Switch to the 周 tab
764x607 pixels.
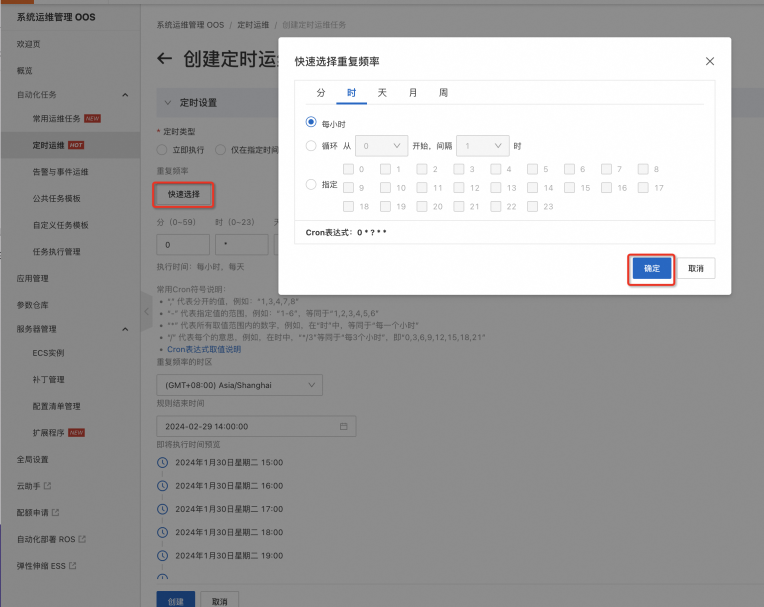[x=443, y=93]
